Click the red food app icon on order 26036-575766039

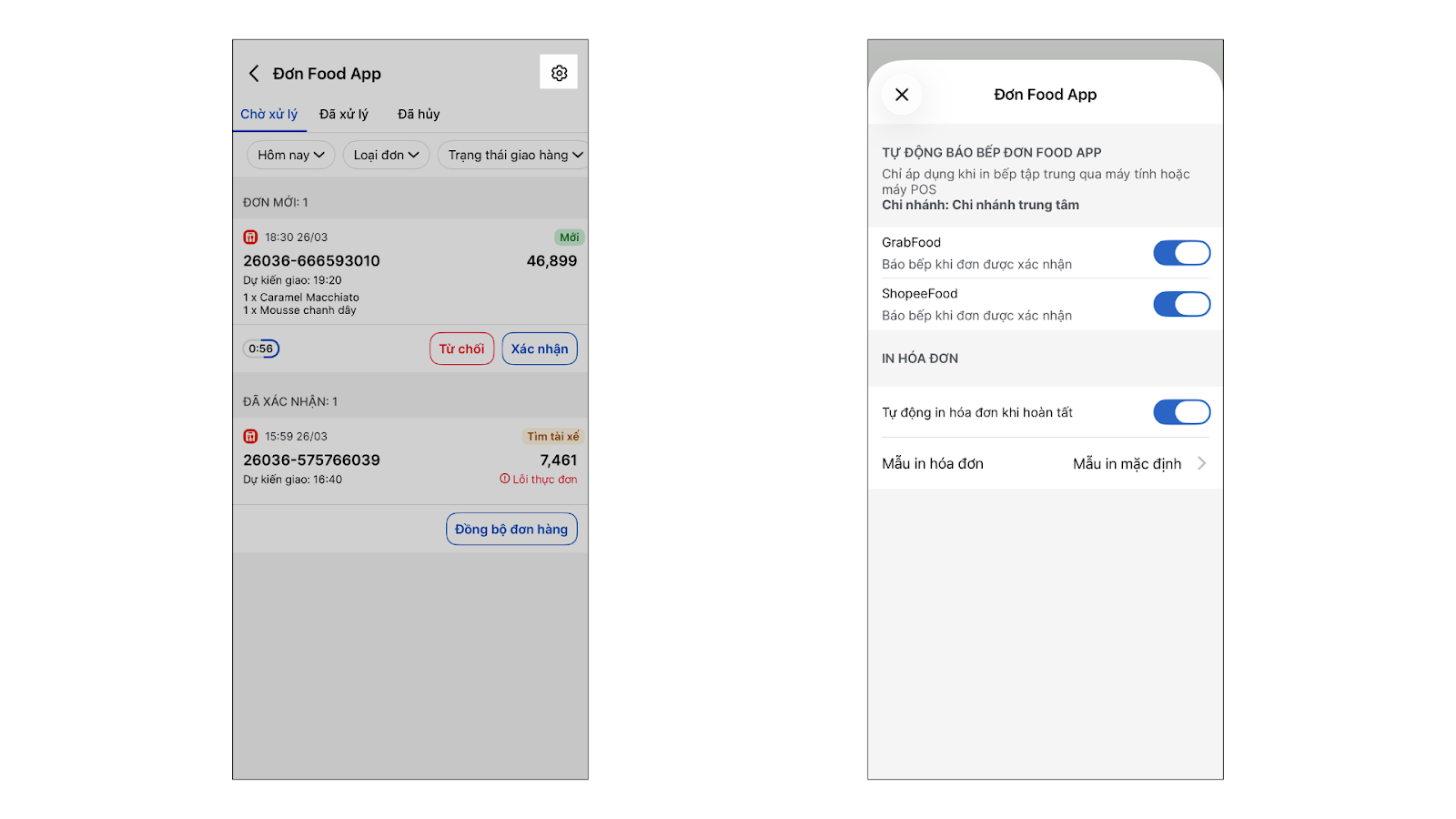(x=250, y=437)
